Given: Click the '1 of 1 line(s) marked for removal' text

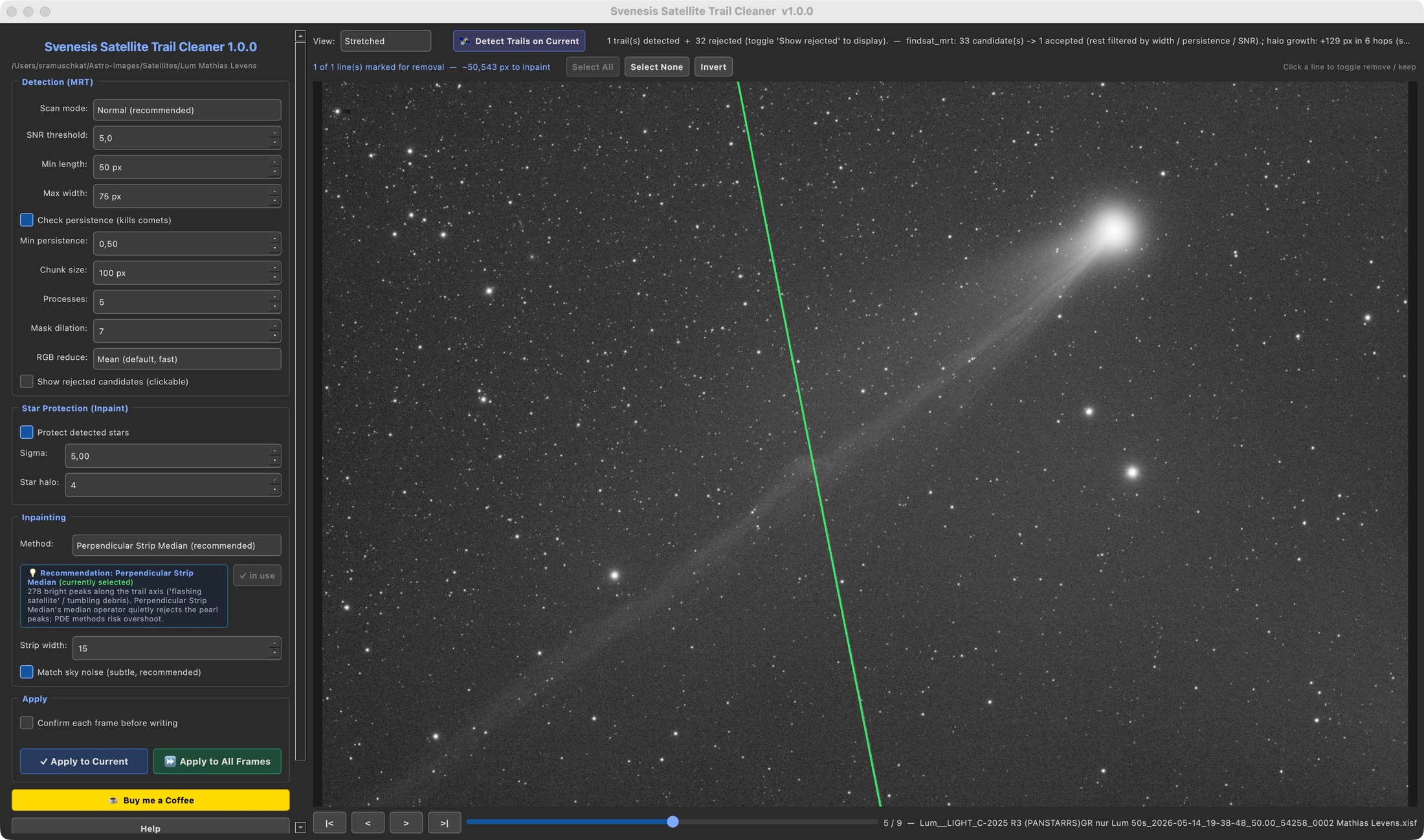Looking at the screenshot, I should click(379, 67).
